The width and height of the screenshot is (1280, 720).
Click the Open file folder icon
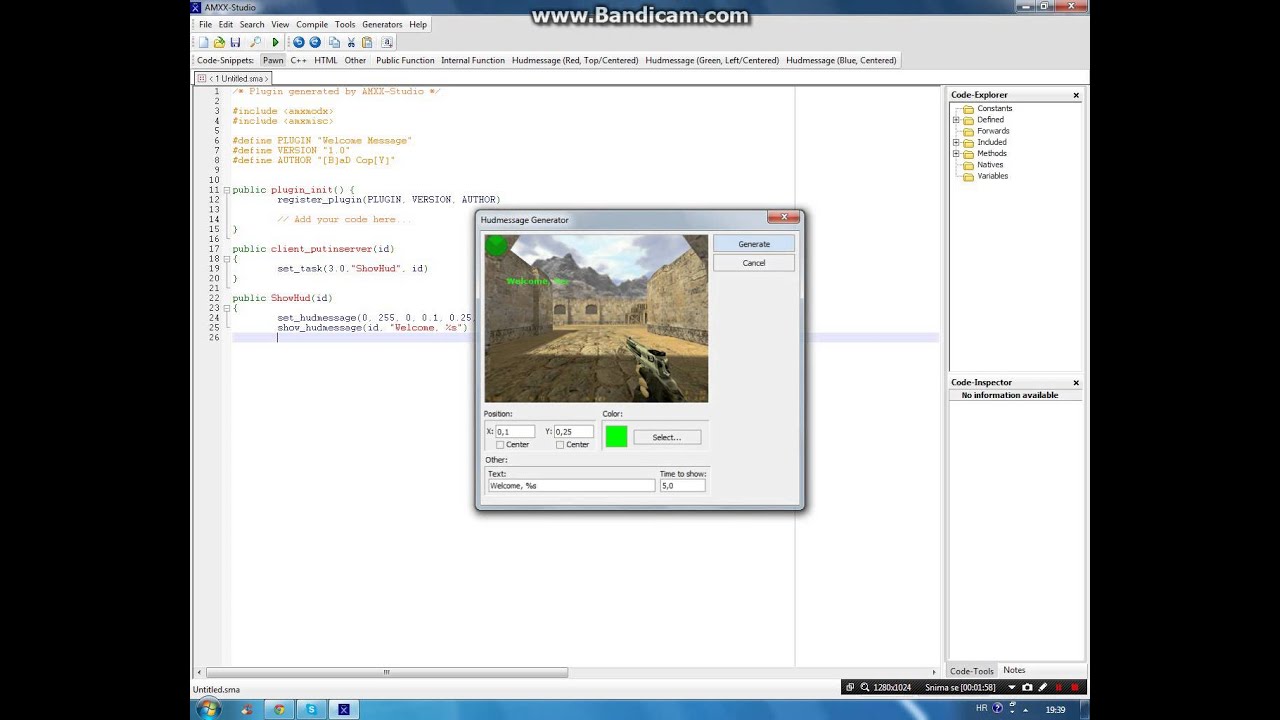219,42
